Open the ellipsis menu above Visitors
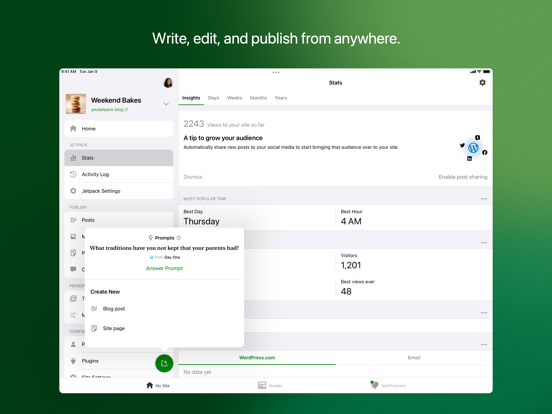 (x=484, y=243)
